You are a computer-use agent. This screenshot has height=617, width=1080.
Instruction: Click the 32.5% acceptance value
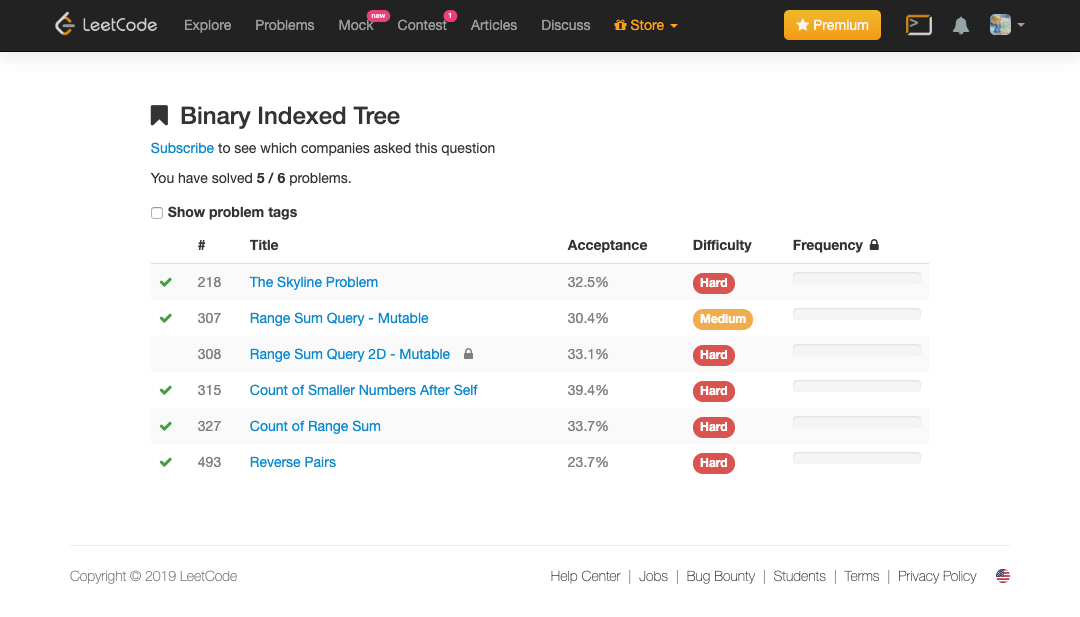tap(588, 282)
